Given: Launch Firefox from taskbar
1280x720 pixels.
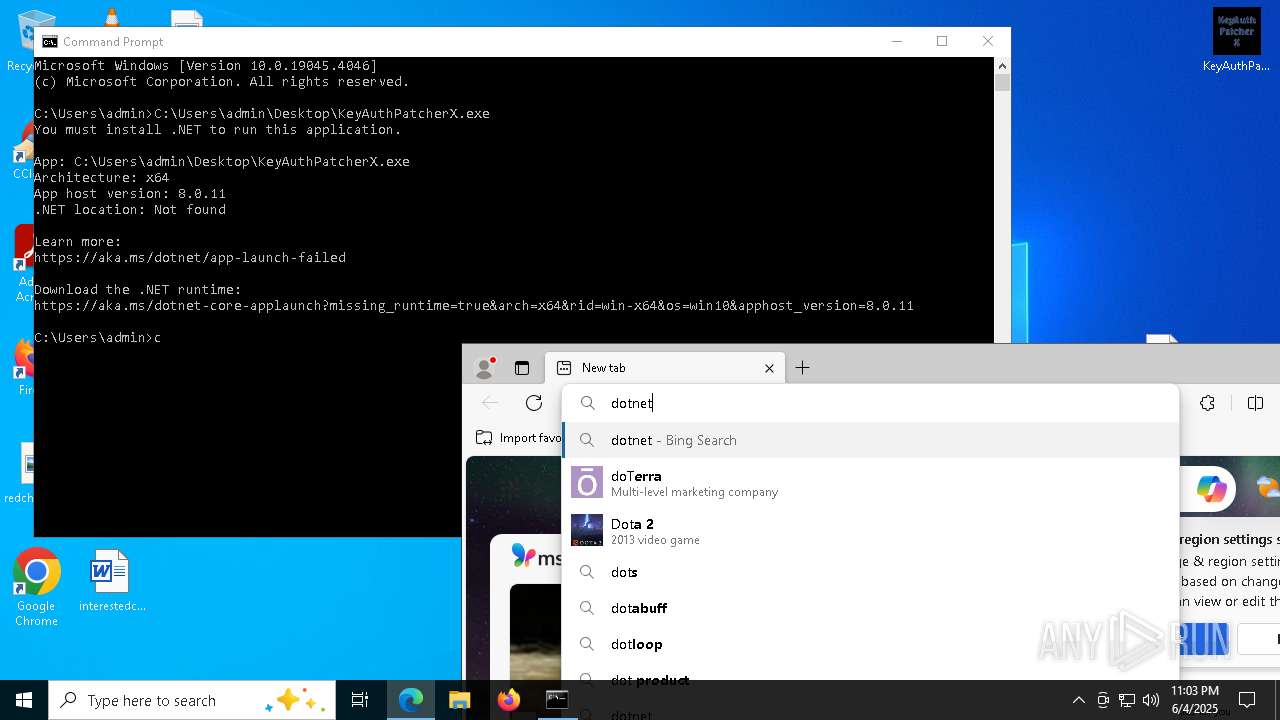Looking at the screenshot, I should 509,700.
